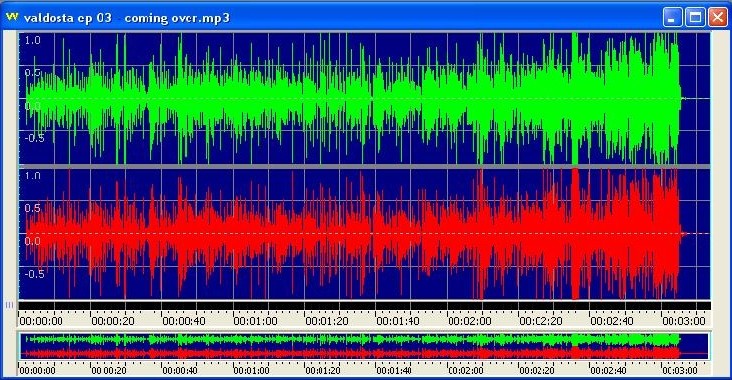
Task: Click 00:02:00 on the overview timeline
Action: tap(466, 371)
